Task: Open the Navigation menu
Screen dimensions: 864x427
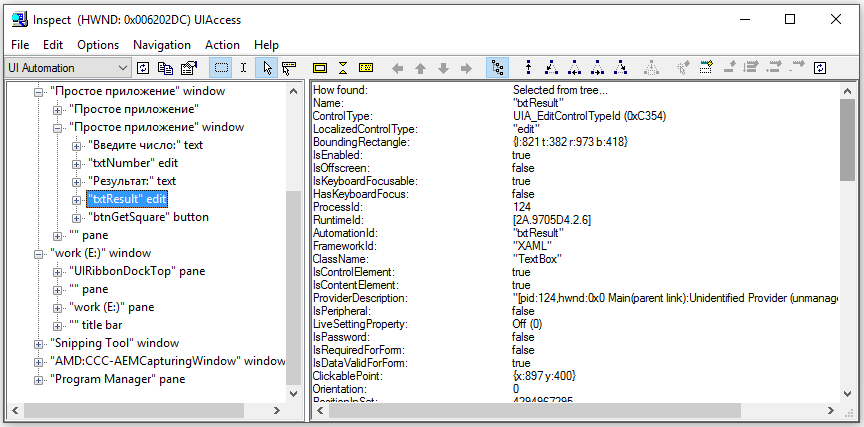Action: pos(162,45)
